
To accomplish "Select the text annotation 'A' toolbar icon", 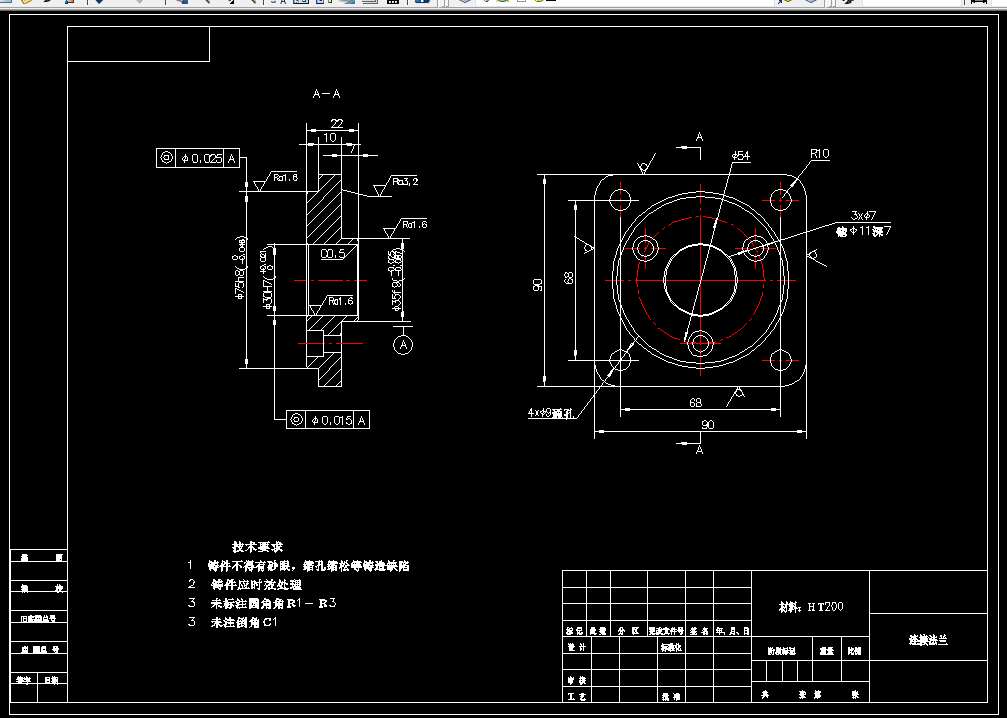I will [x=285, y=5].
